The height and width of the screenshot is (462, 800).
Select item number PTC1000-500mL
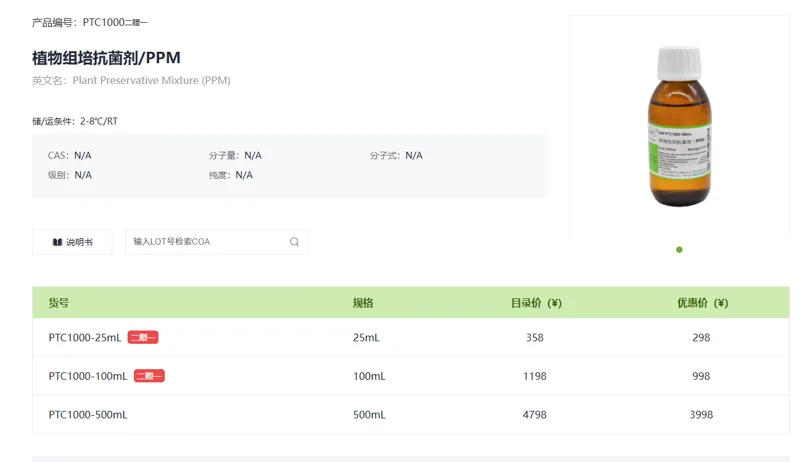point(88,415)
